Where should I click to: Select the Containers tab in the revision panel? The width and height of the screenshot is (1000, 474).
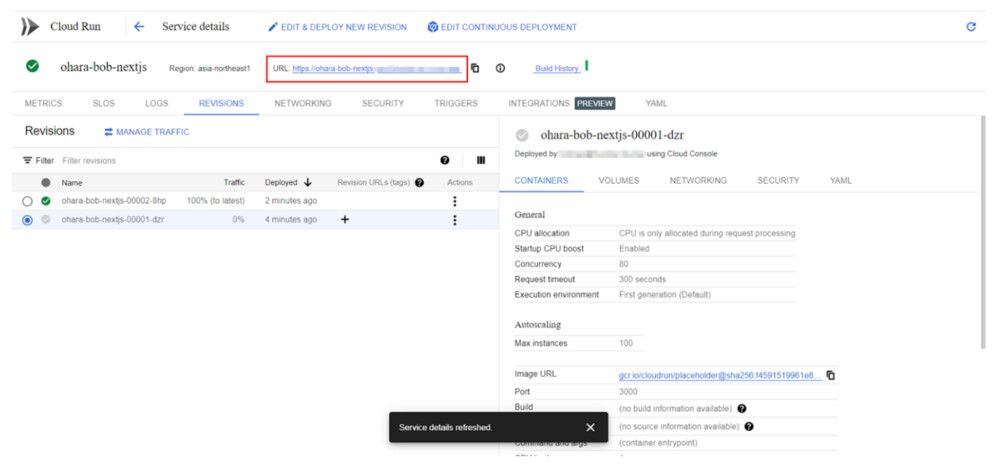541,181
